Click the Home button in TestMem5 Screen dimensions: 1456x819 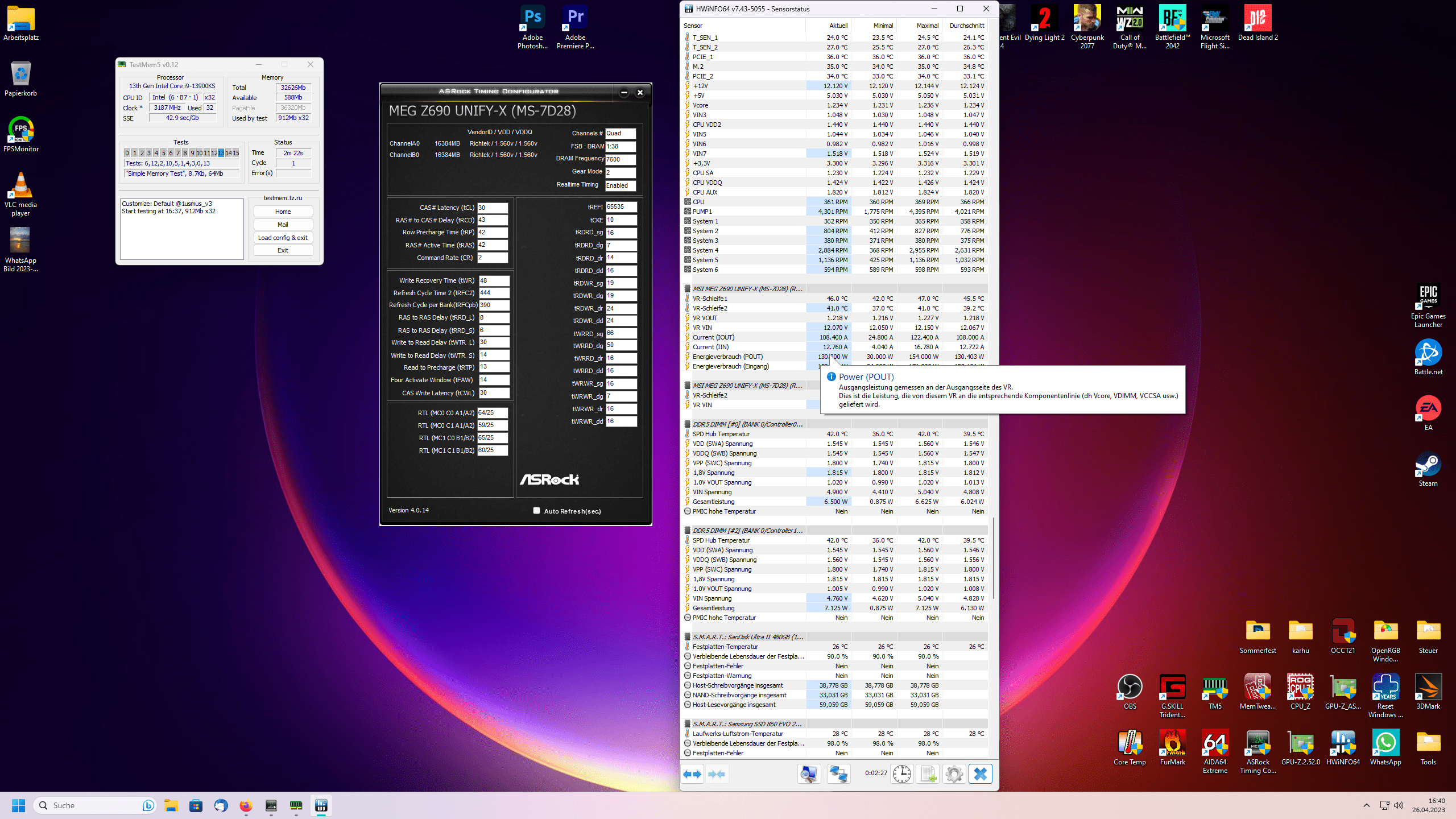coord(283,212)
